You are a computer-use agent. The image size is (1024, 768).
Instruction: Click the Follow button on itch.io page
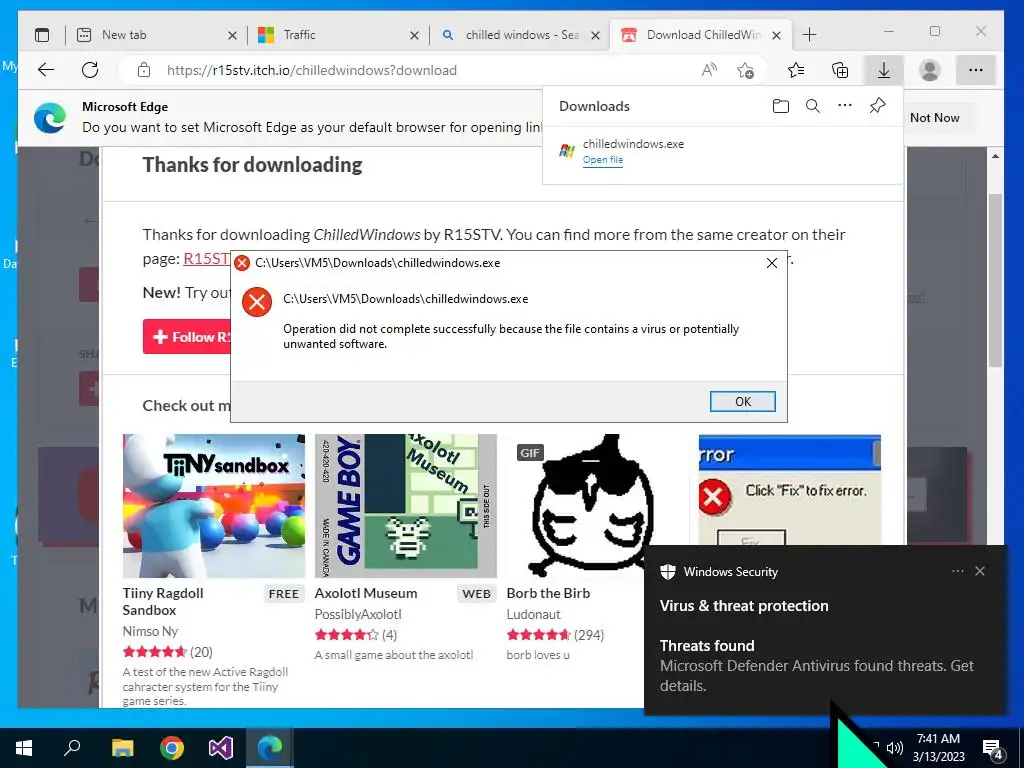click(186, 337)
